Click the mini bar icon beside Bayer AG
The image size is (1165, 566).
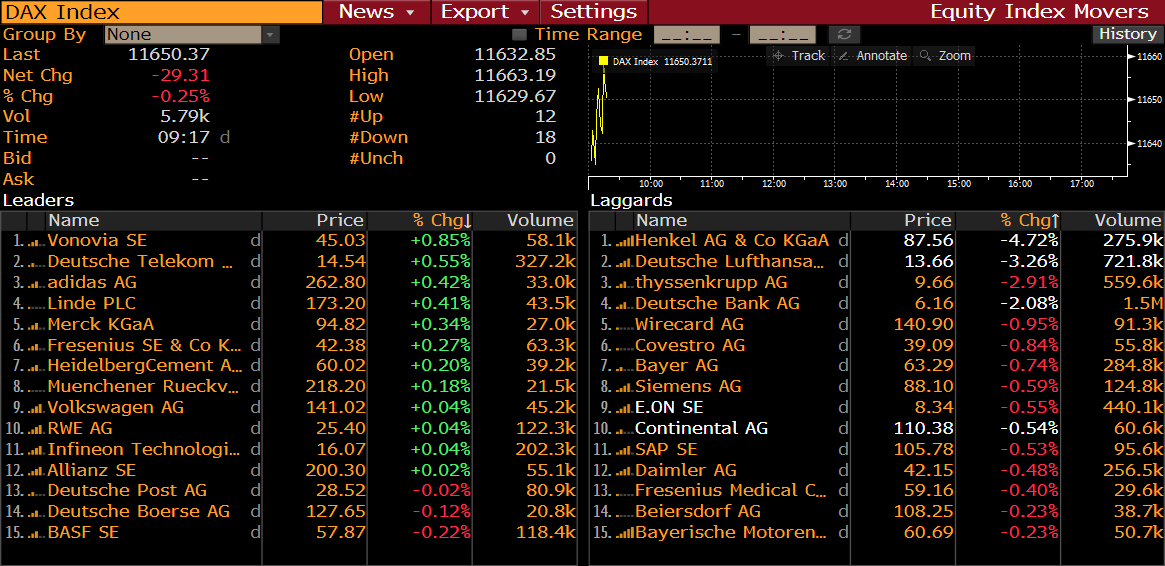point(625,366)
